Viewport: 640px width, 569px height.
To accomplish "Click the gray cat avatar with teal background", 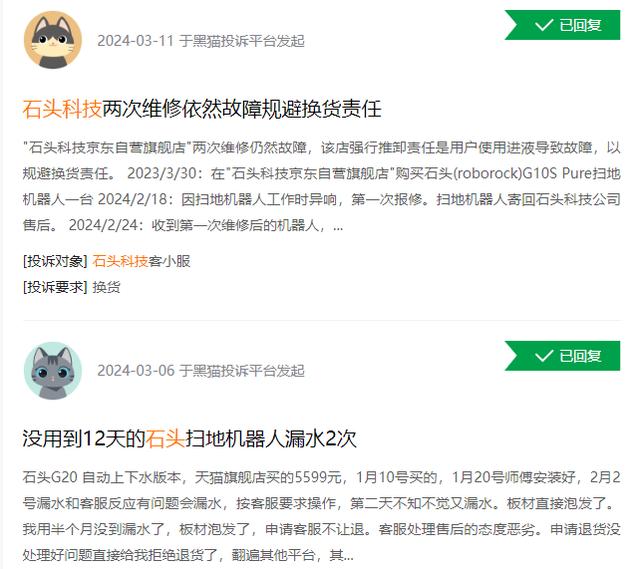I will tap(53, 371).
